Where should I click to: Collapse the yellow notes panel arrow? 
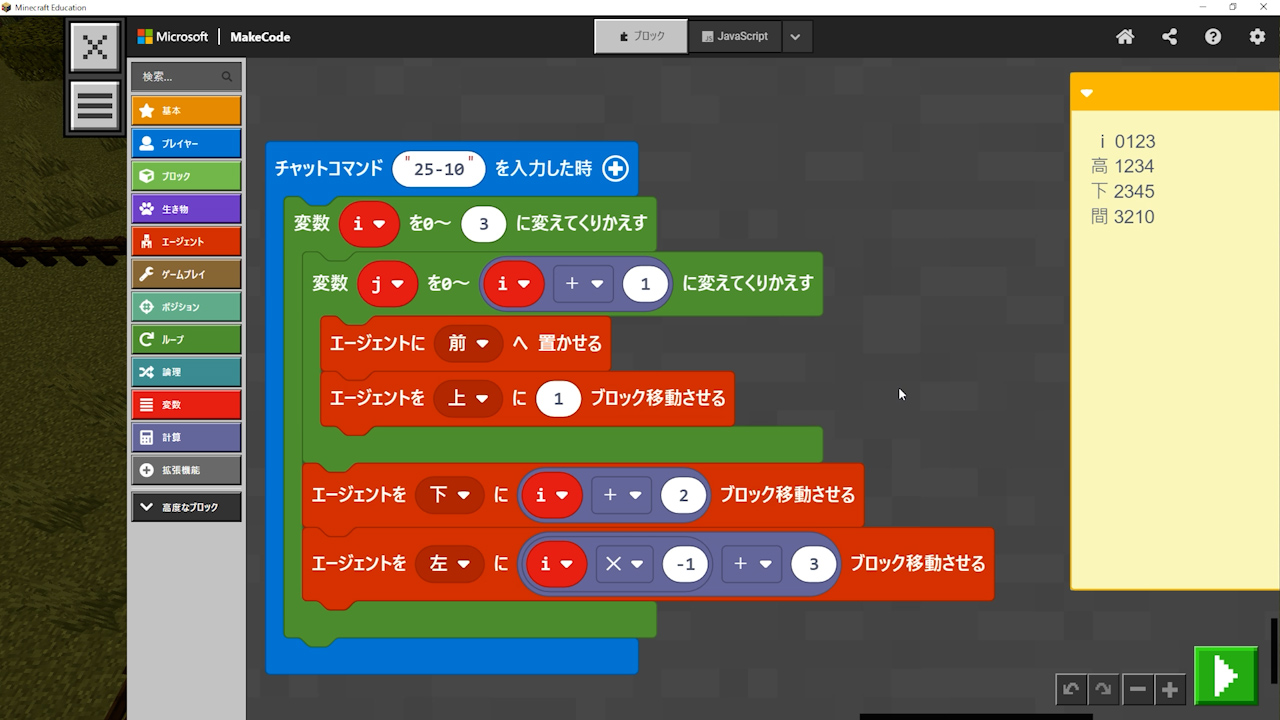coord(1087,93)
